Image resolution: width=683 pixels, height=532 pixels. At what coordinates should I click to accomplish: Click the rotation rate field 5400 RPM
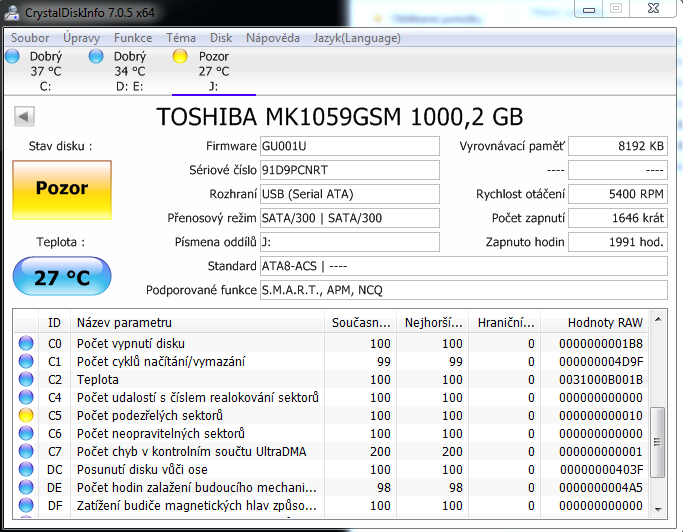coord(618,194)
